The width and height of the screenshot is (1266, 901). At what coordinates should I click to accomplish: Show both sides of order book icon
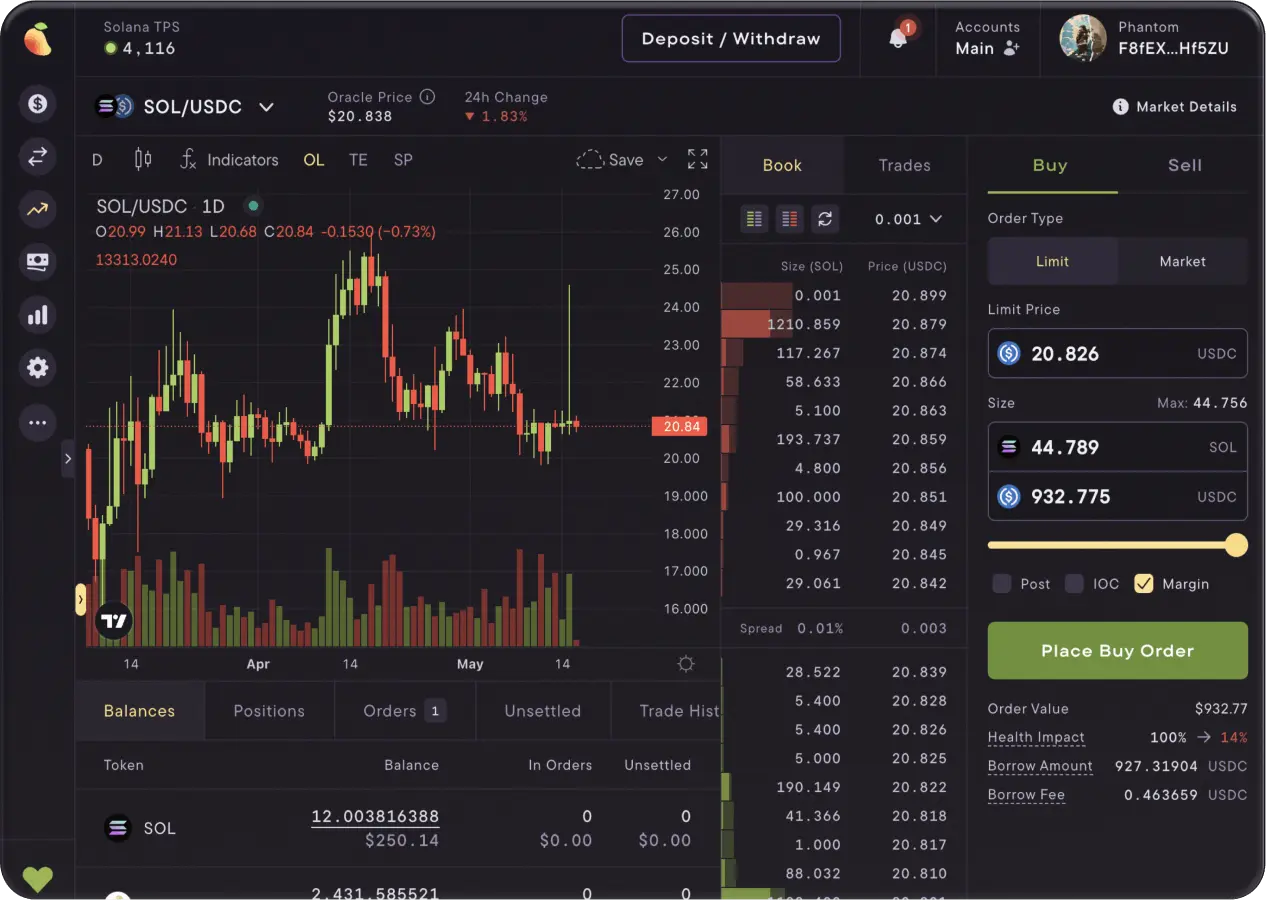click(x=755, y=218)
